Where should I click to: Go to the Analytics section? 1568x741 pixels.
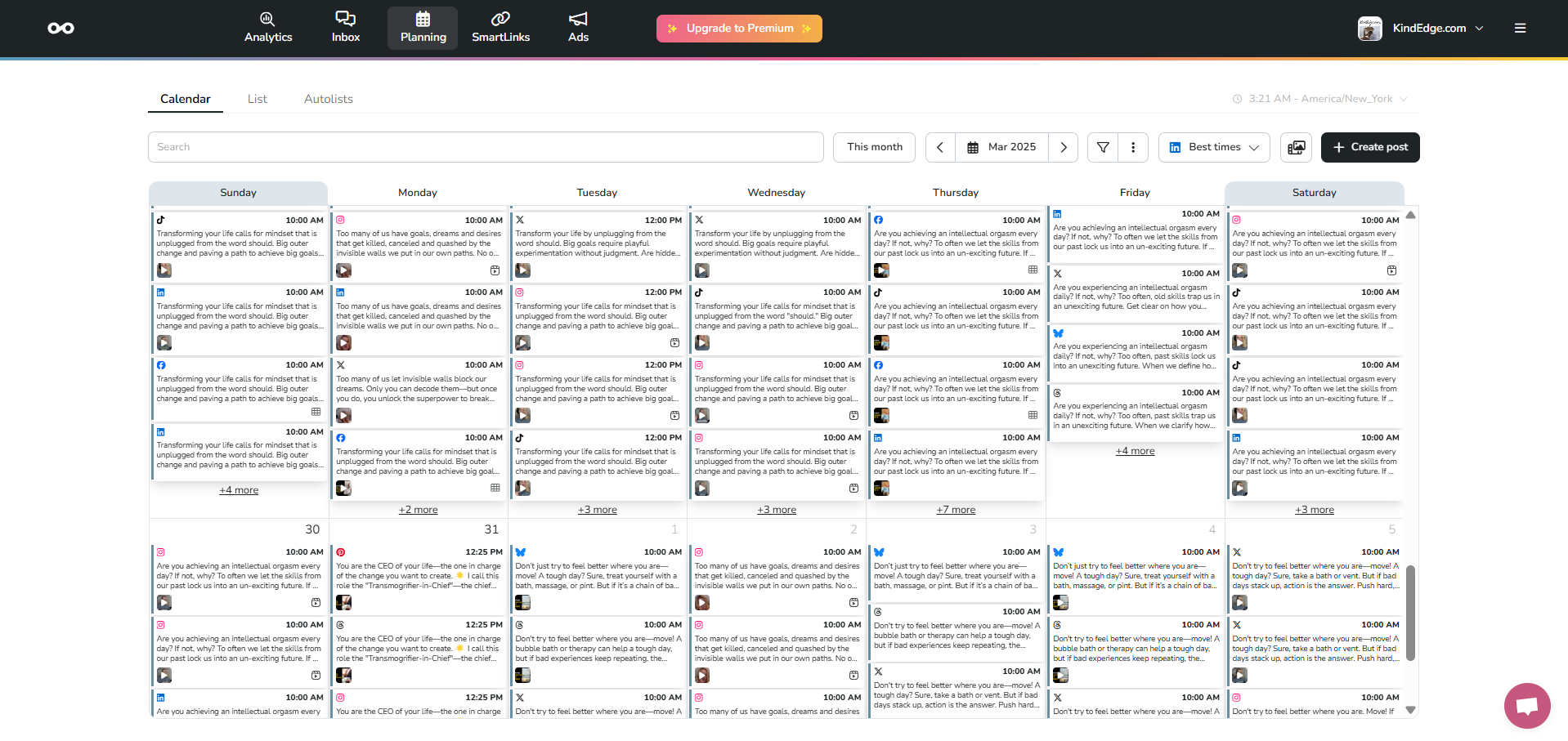268,28
